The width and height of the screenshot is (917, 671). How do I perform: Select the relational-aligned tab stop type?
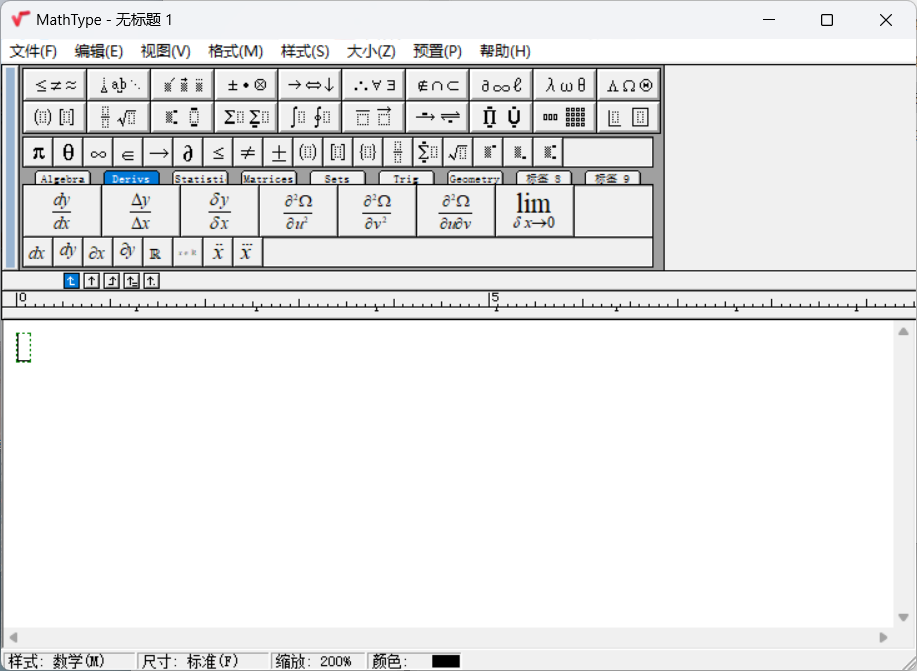point(131,281)
